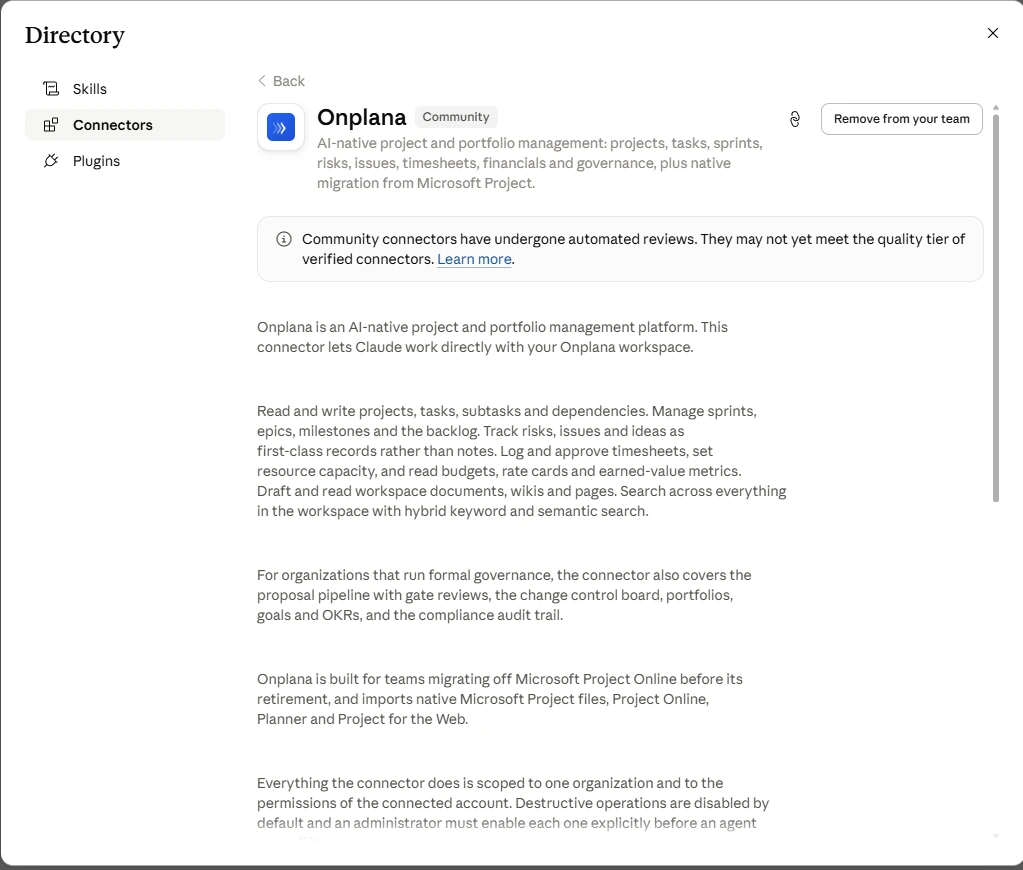Copy the connector link icon
The image size is (1023, 870).
[795, 119]
